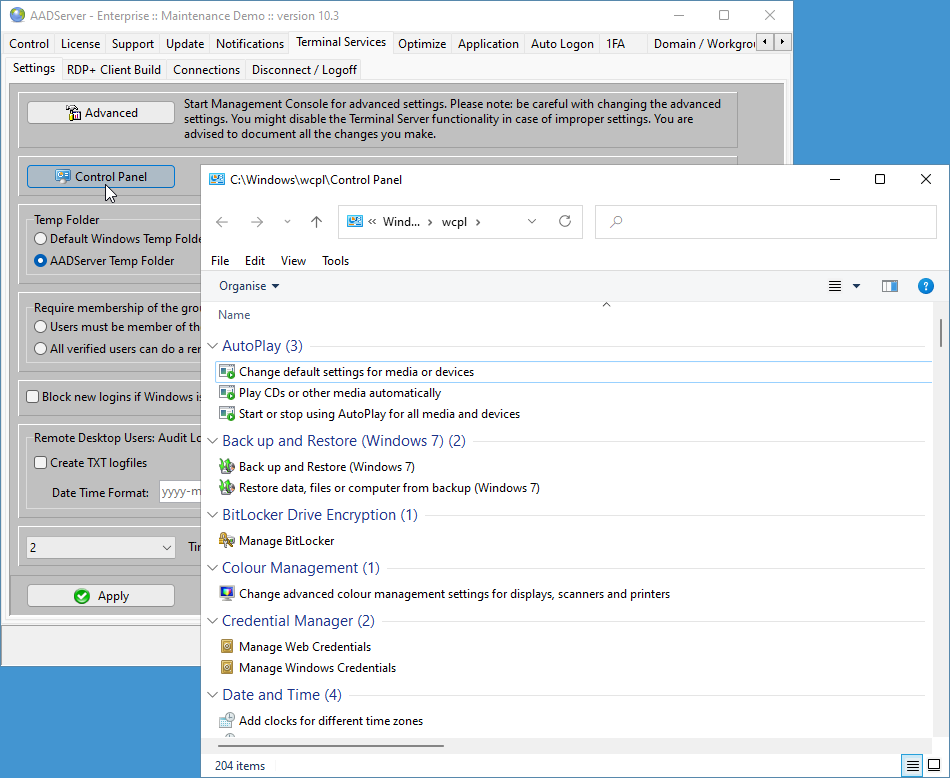
Task: Go up one folder level arrow
Action: [x=316, y=222]
